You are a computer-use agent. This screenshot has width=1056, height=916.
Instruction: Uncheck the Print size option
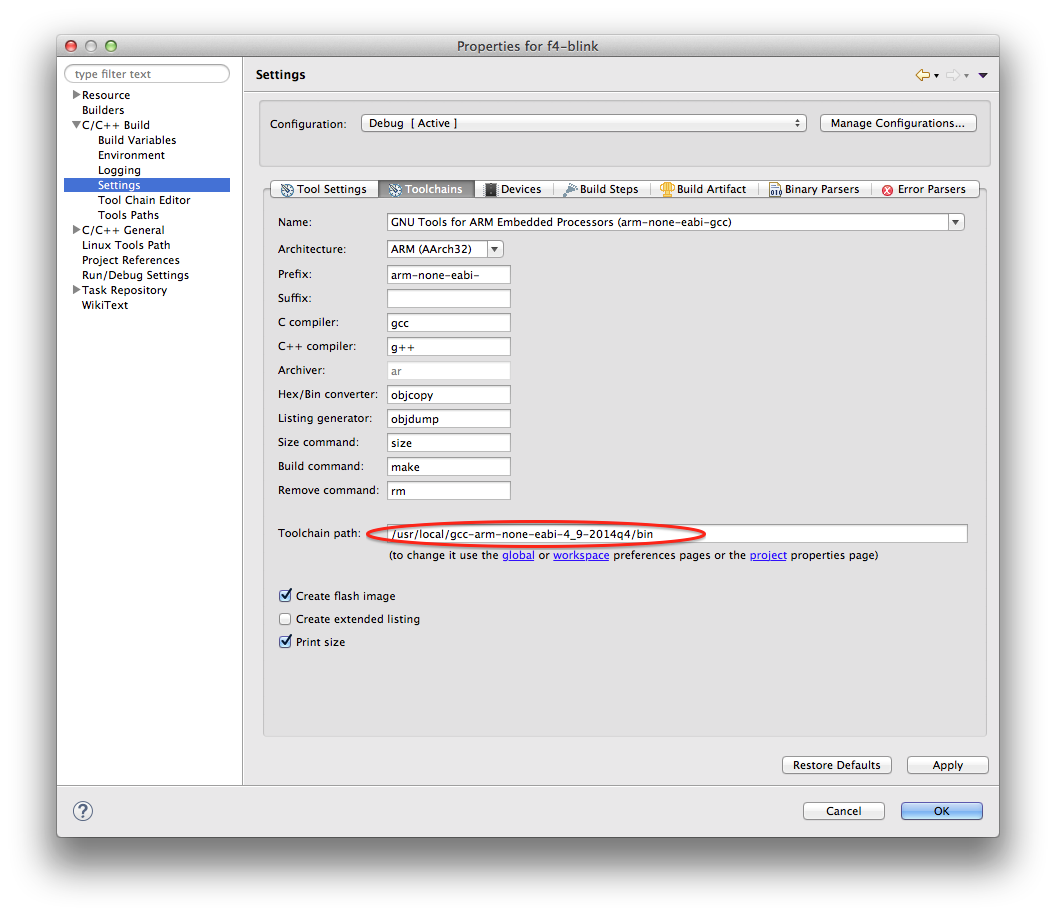285,642
